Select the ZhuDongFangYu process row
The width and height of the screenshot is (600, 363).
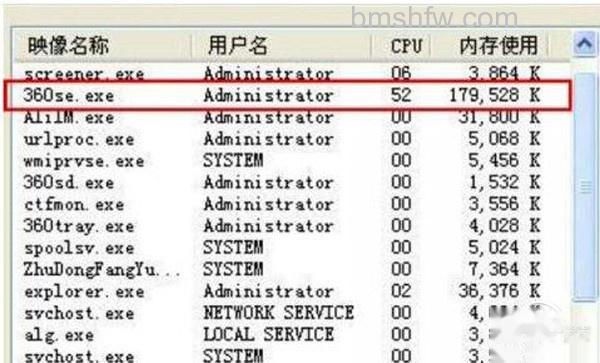pyautogui.click(x=292, y=270)
